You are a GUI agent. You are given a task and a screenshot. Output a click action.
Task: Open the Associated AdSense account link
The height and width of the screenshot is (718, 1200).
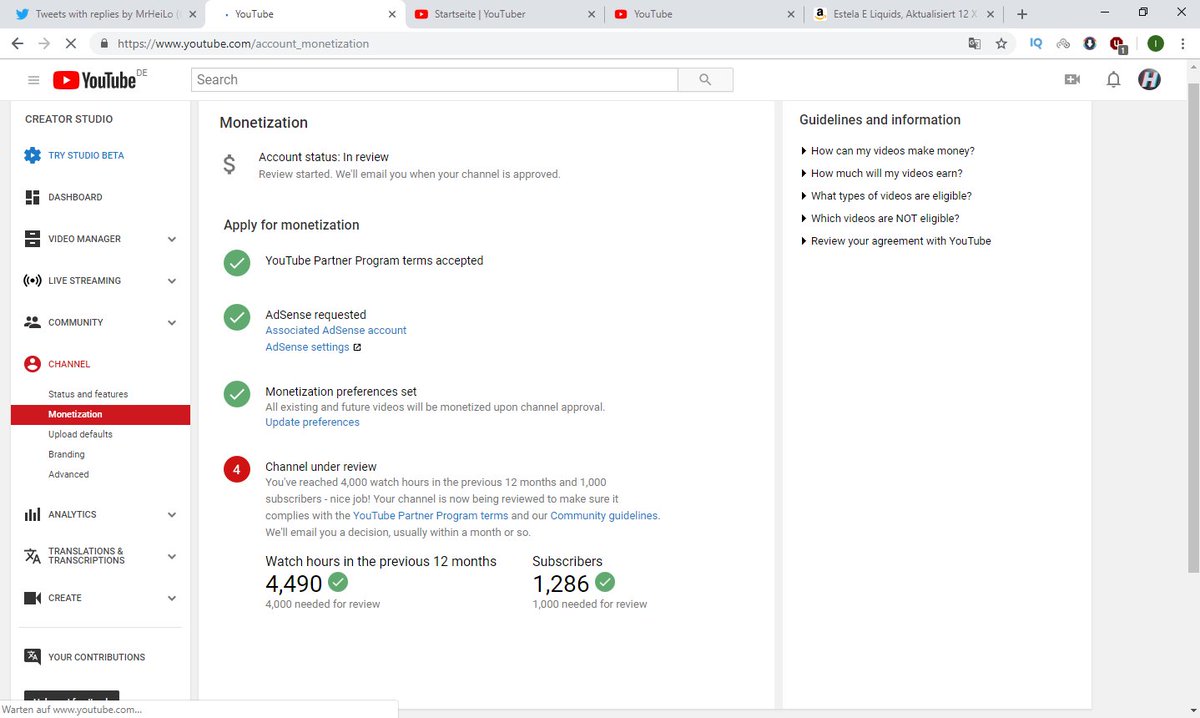pyautogui.click(x=336, y=330)
